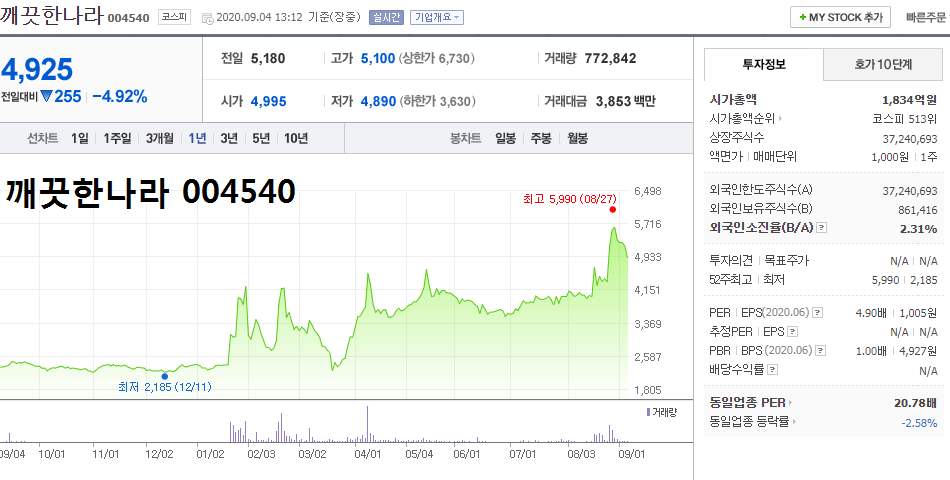Show the 일봉 daily candle chart
The image size is (950, 480).
point(505,138)
